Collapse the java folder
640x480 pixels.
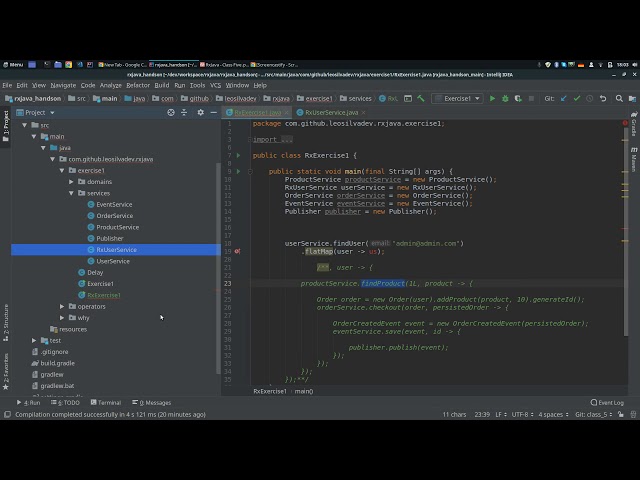(43, 148)
